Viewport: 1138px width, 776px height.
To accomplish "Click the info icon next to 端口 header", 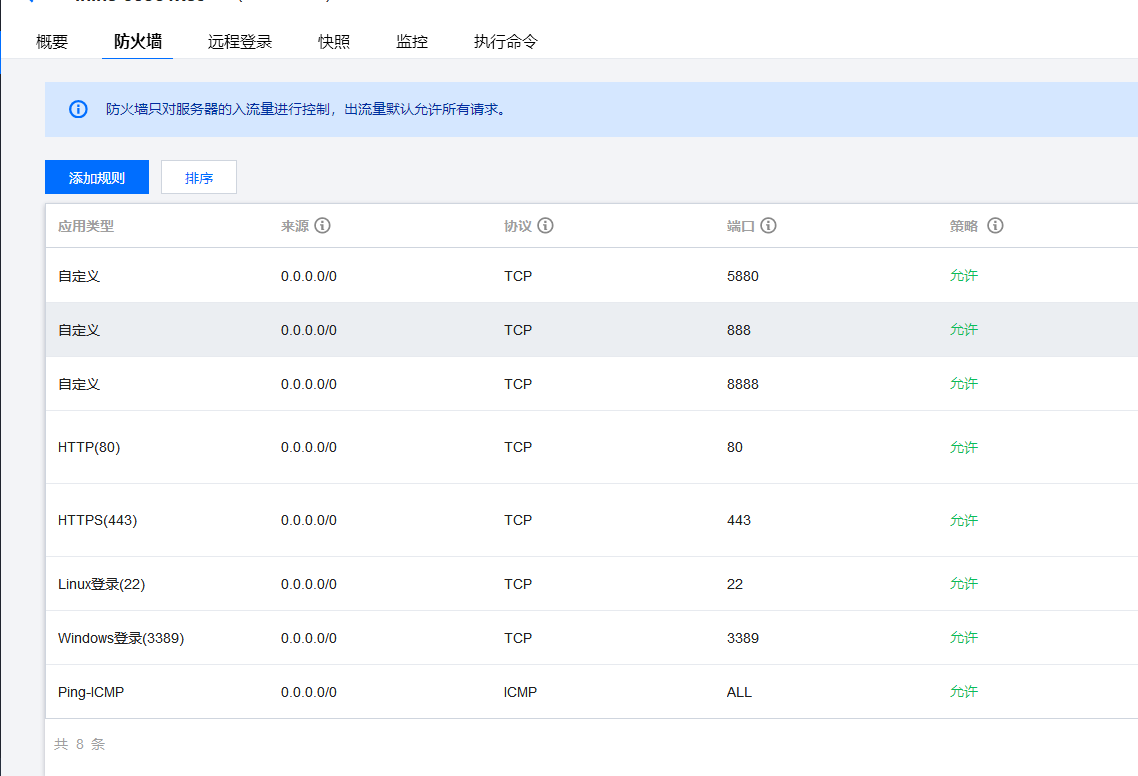I will 768,226.
